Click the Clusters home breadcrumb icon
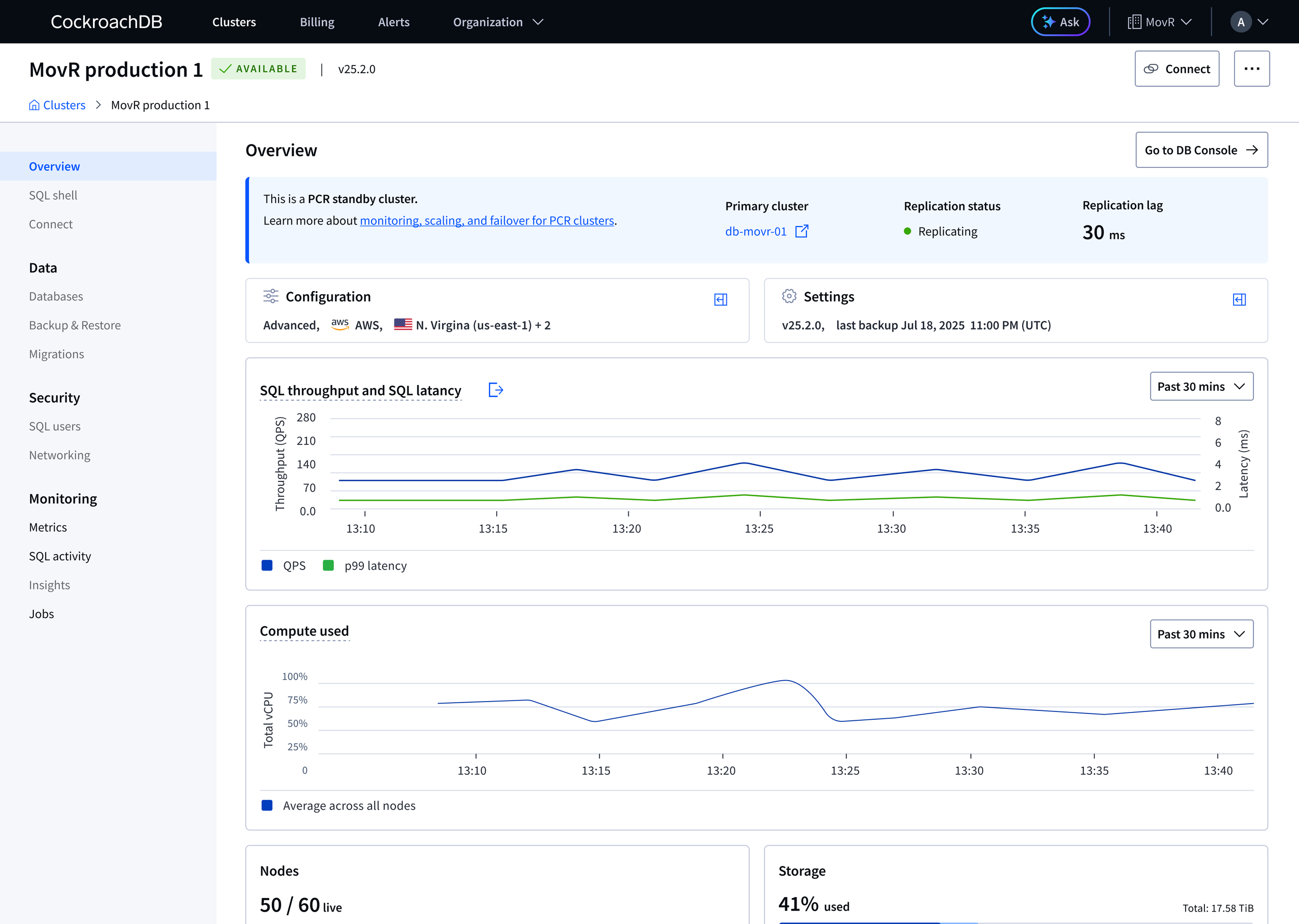Image resolution: width=1299 pixels, height=924 pixels. 34,105
